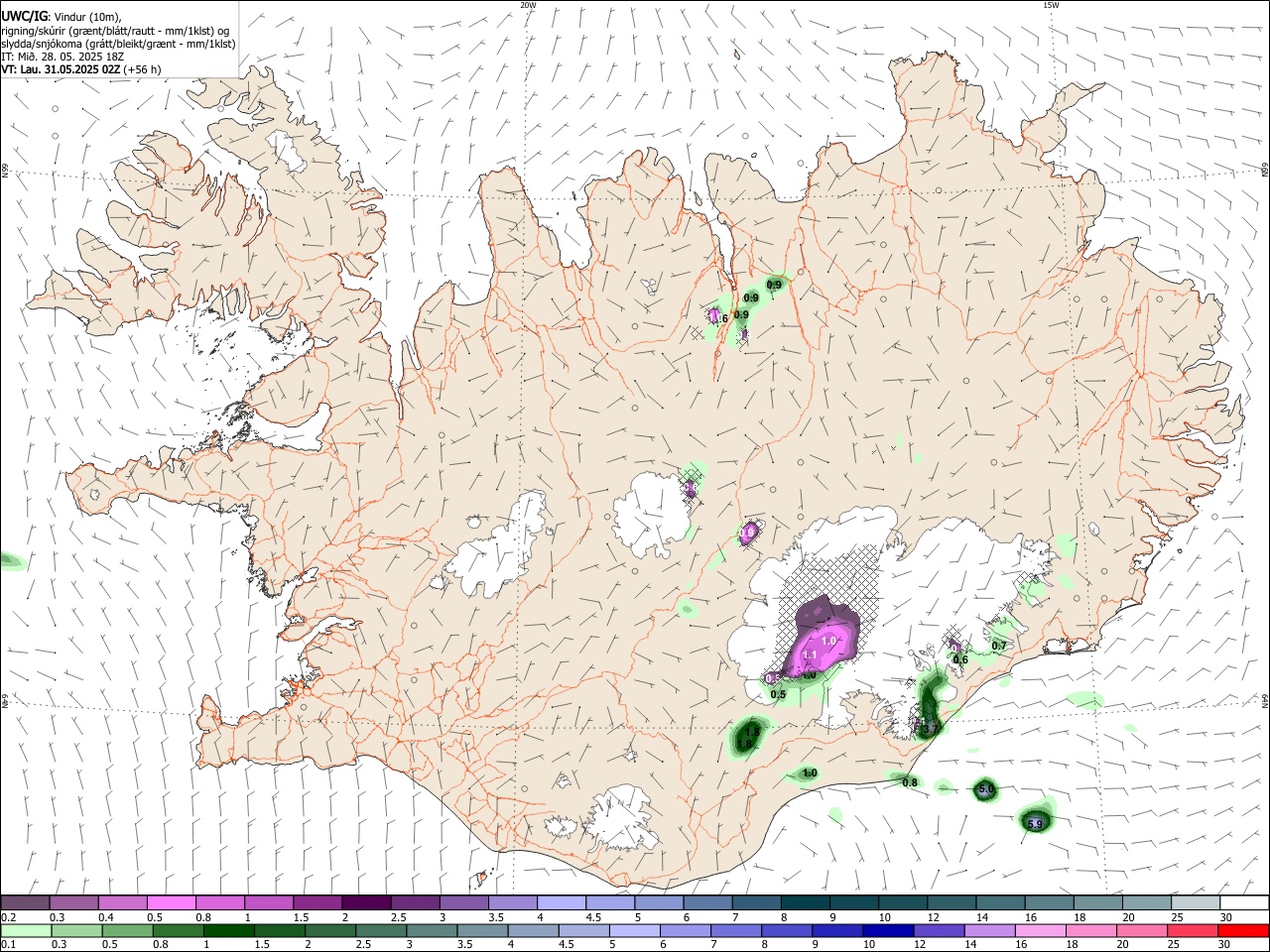Click the pale grey 25 snow legend swatch
The width and height of the screenshot is (1270, 952).
tap(1194, 903)
